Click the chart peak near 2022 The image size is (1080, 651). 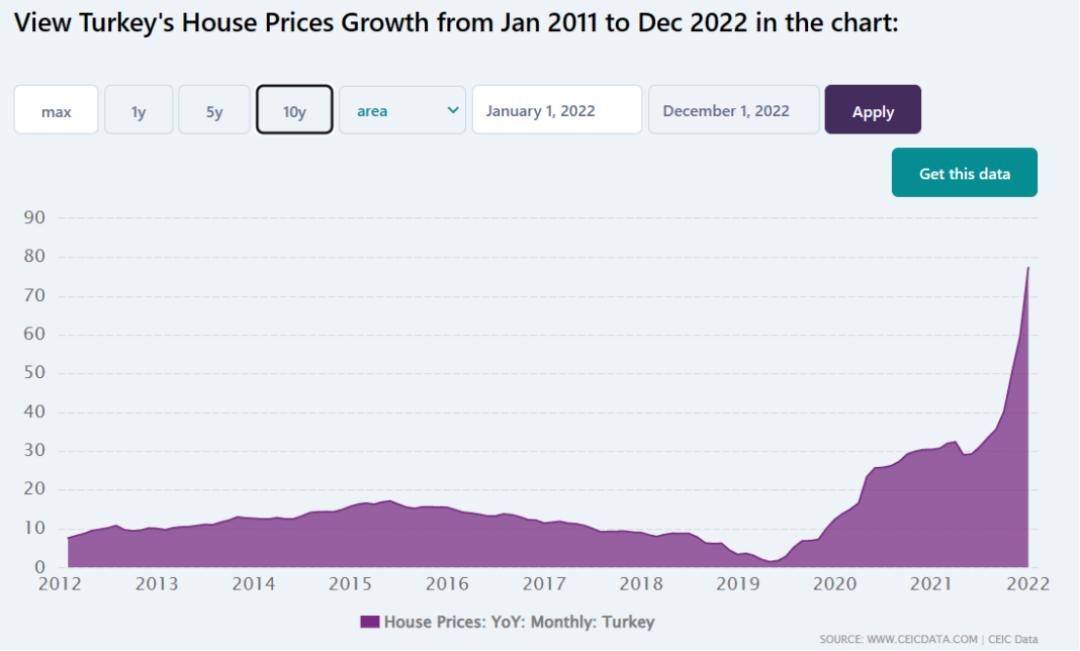[x=1027, y=268]
